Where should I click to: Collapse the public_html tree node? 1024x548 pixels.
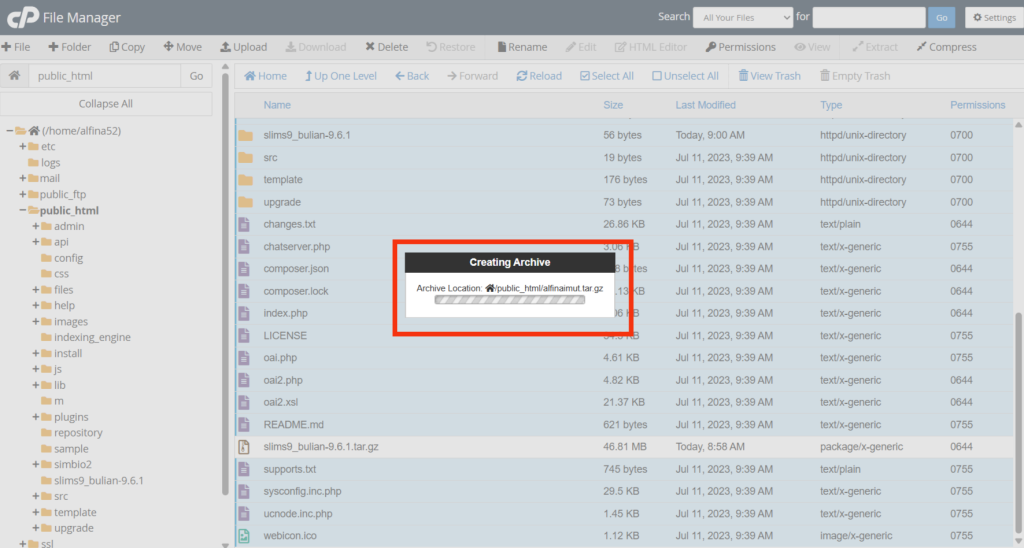[22, 210]
